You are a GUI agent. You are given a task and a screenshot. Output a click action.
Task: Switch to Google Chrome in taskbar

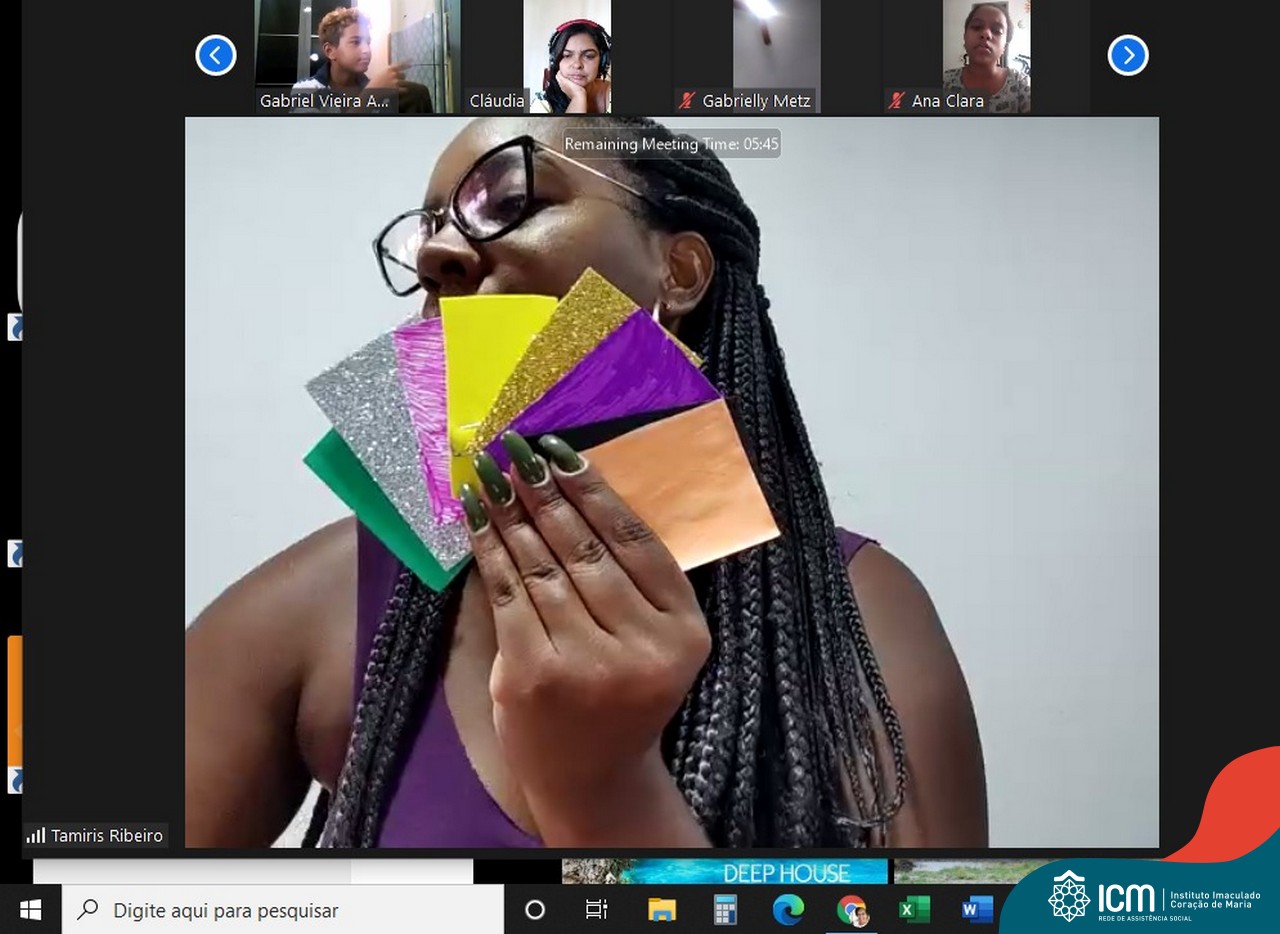click(852, 910)
